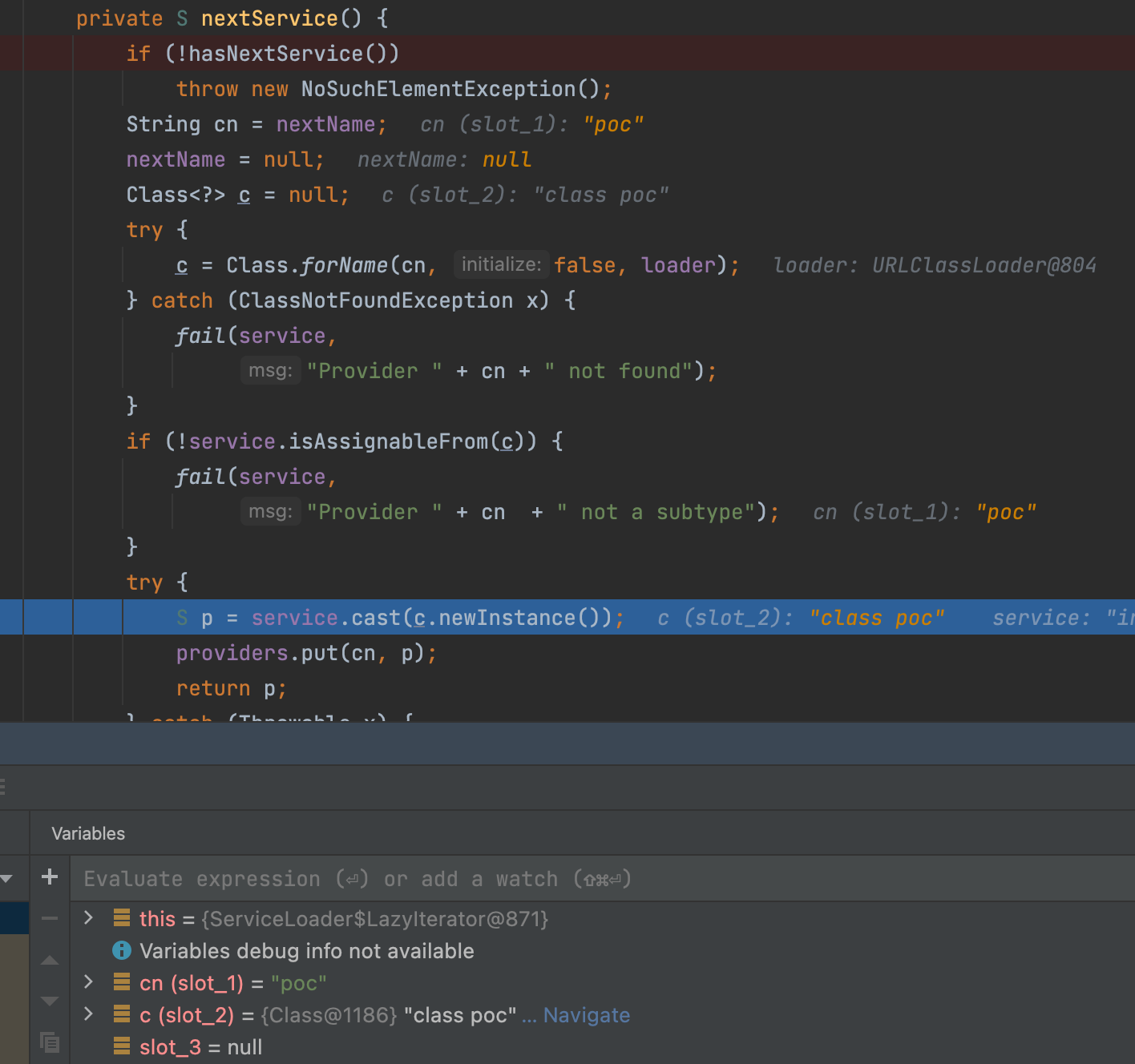
Task: Click the Navigate link for class poc
Action: (x=587, y=1015)
